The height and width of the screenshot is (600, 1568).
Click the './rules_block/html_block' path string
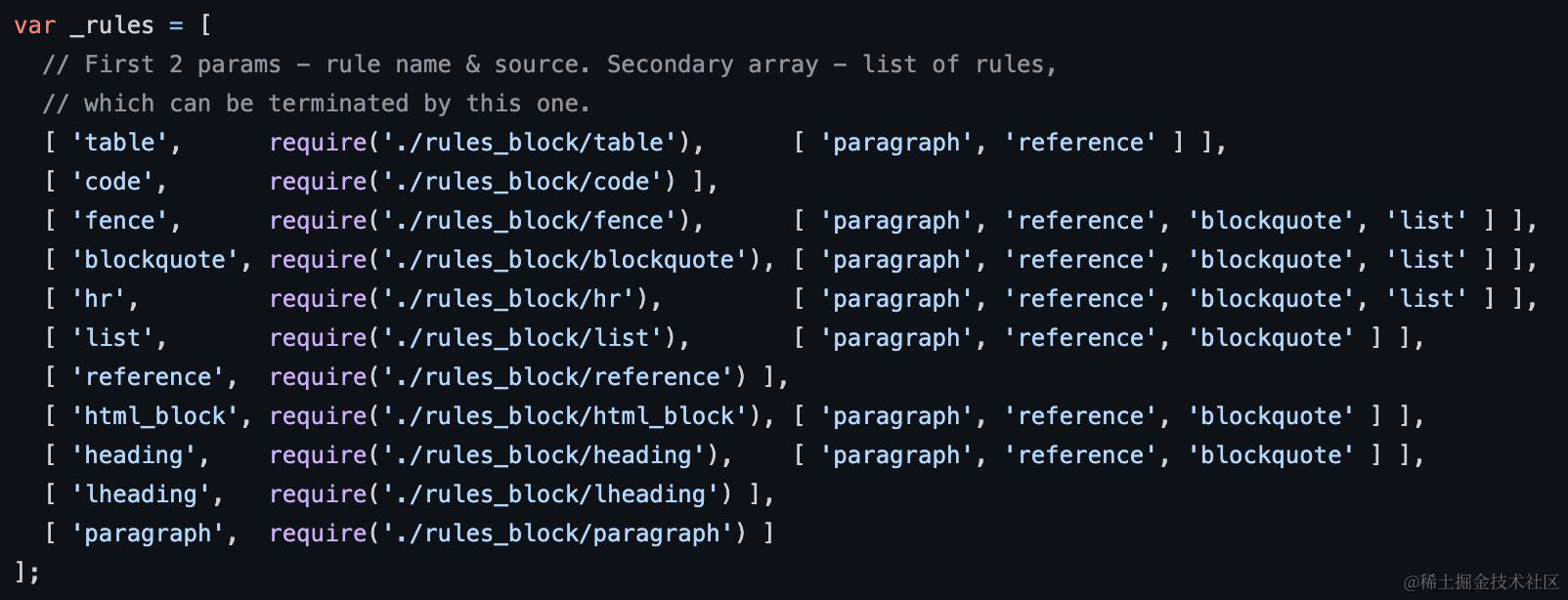tap(565, 416)
